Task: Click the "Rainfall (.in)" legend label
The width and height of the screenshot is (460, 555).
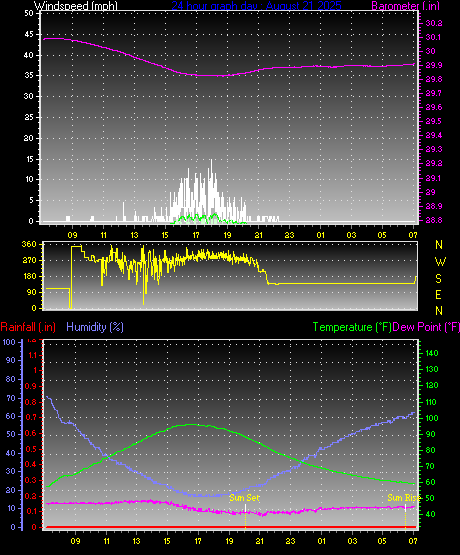Action: pyautogui.click(x=28, y=327)
